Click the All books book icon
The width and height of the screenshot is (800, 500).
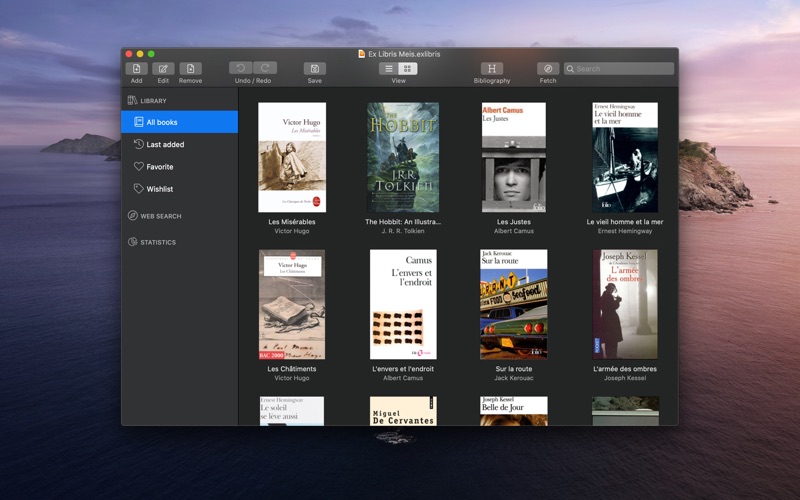coord(138,122)
